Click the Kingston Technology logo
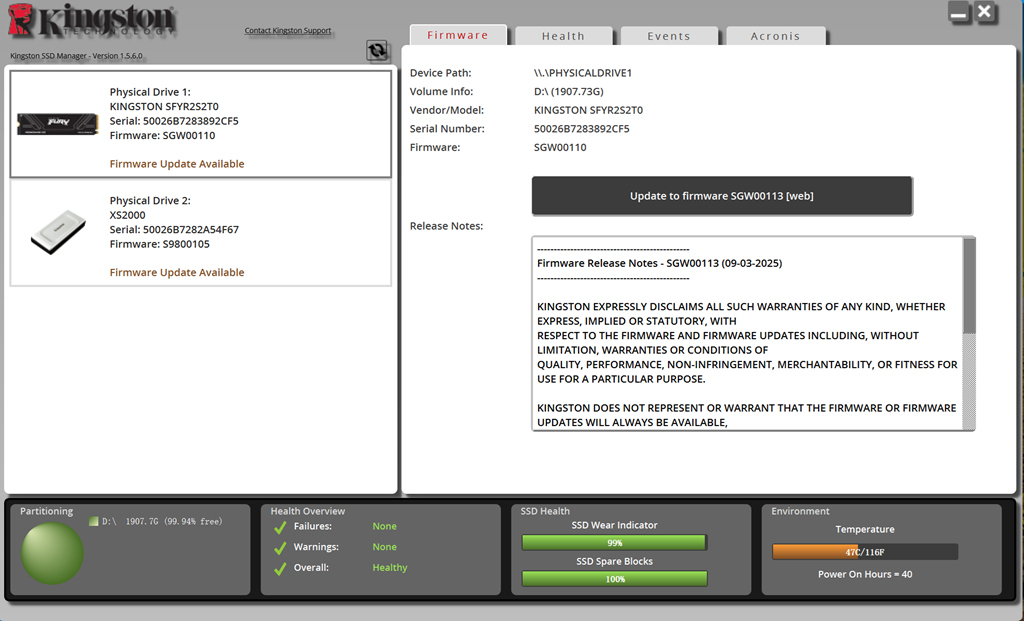The image size is (1024, 621). coord(91,20)
